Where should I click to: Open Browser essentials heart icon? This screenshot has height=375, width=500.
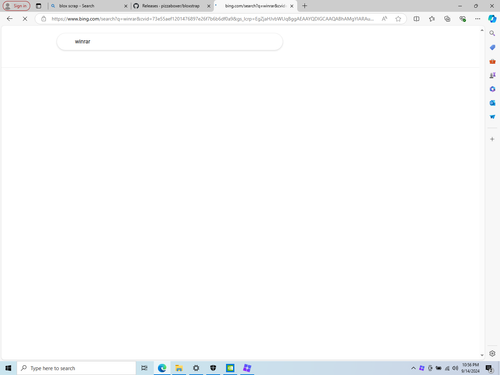[462, 19]
